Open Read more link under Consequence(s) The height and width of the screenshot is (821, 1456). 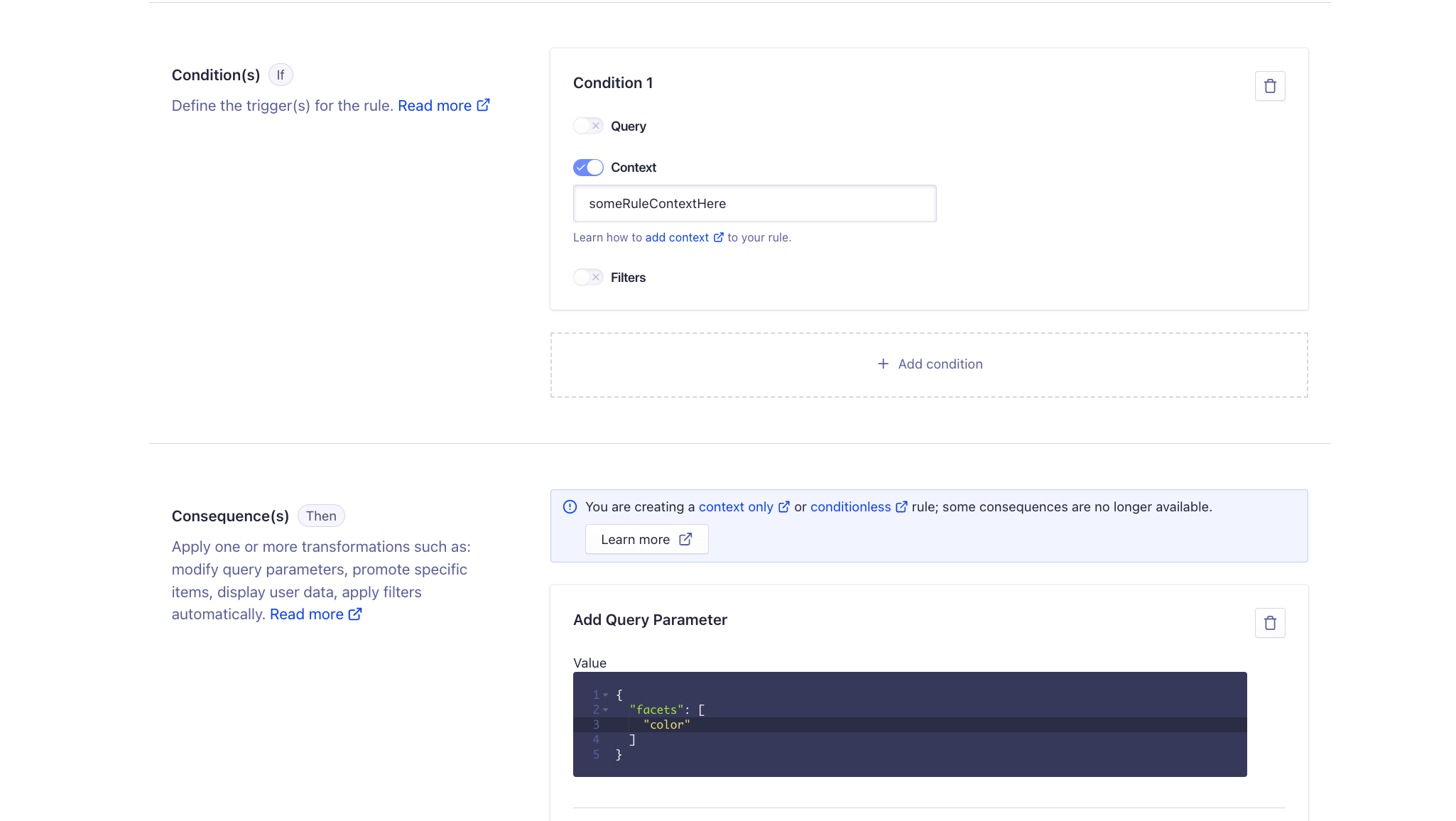316,614
